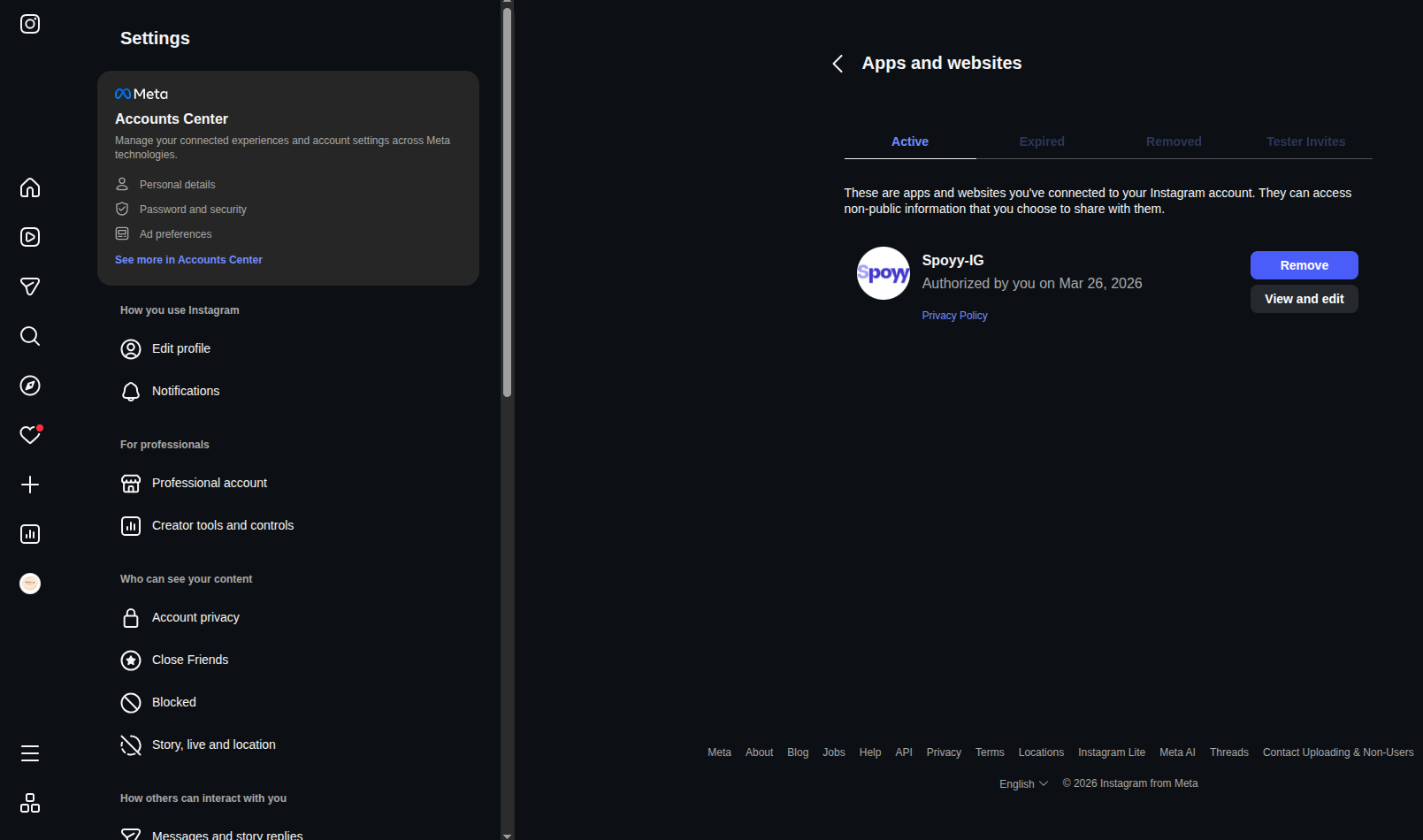Click the Blocked circle-slash icon
The width and height of the screenshot is (1423, 840).
tap(131, 703)
